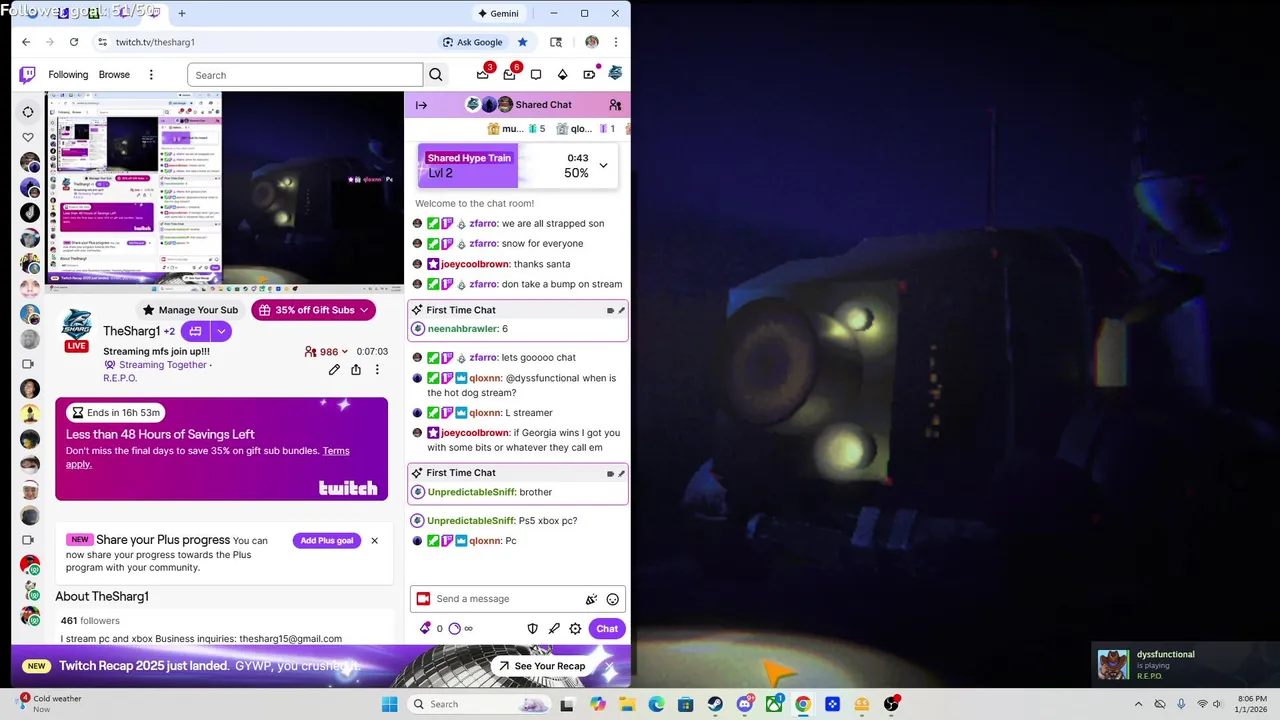Image resolution: width=1280 pixels, height=720 pixels.
Task: Click the bookmark star in address bar
Action: point(522,42)
